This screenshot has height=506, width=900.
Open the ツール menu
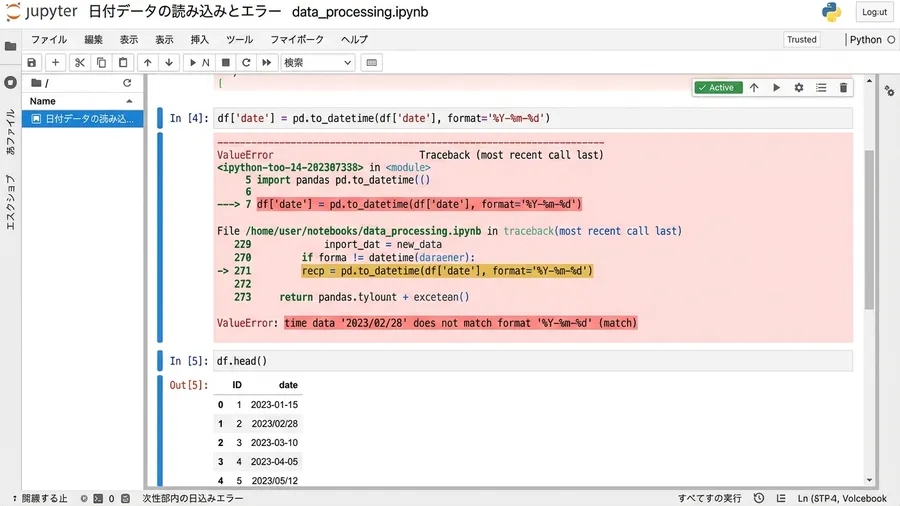pos(239,40)
